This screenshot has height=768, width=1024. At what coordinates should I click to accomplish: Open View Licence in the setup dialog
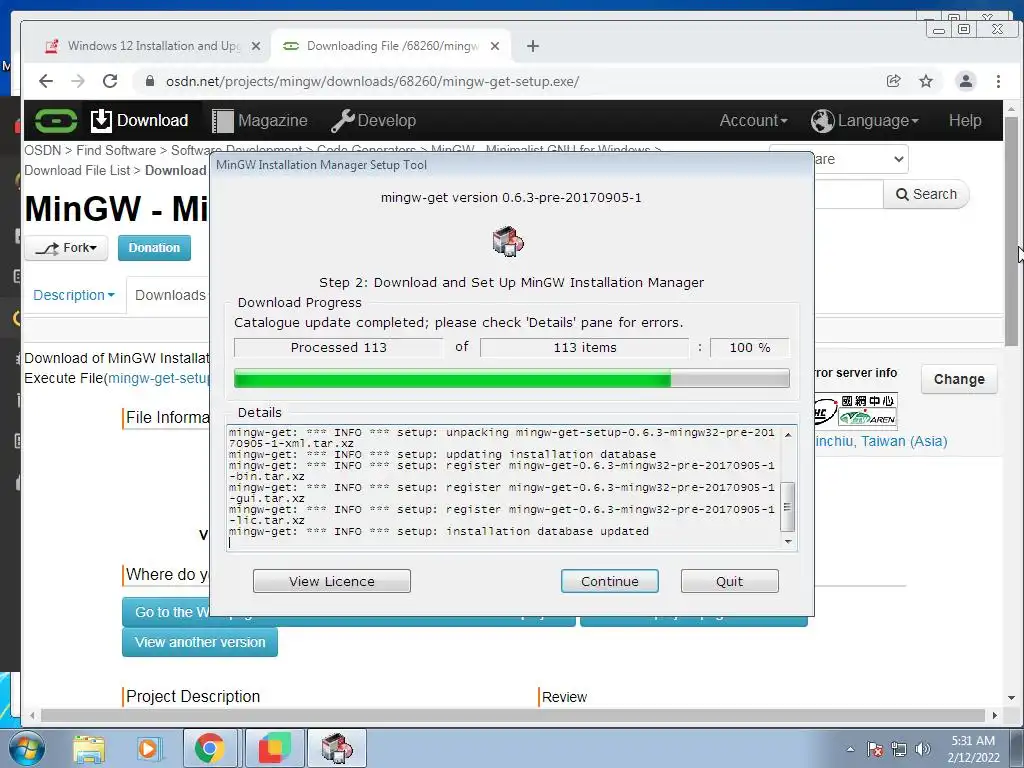332,581
